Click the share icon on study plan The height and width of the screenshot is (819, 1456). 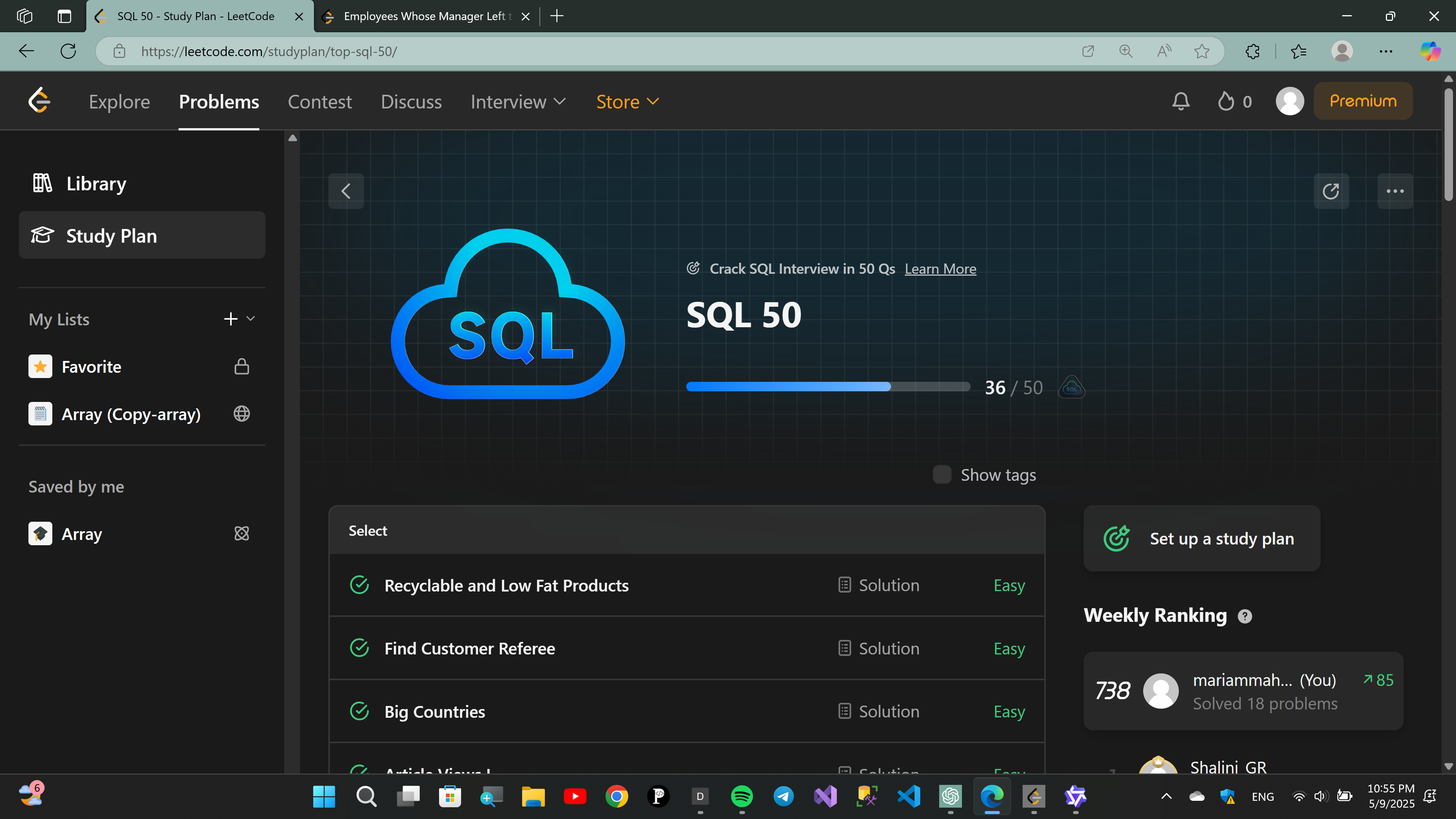[1330, 191]
